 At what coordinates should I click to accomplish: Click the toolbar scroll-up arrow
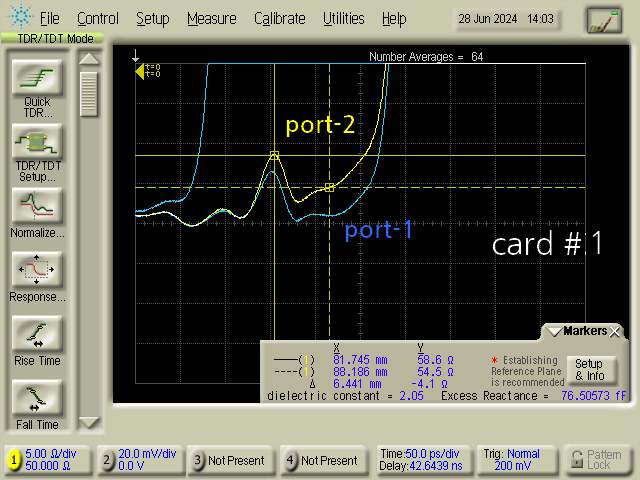(x=89, y=60)
